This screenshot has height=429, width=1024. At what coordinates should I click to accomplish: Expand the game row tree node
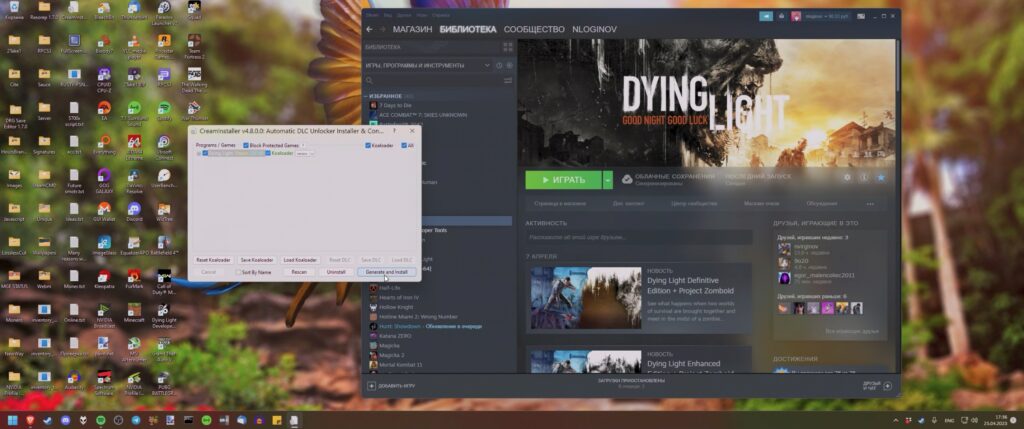coord(198,153)
